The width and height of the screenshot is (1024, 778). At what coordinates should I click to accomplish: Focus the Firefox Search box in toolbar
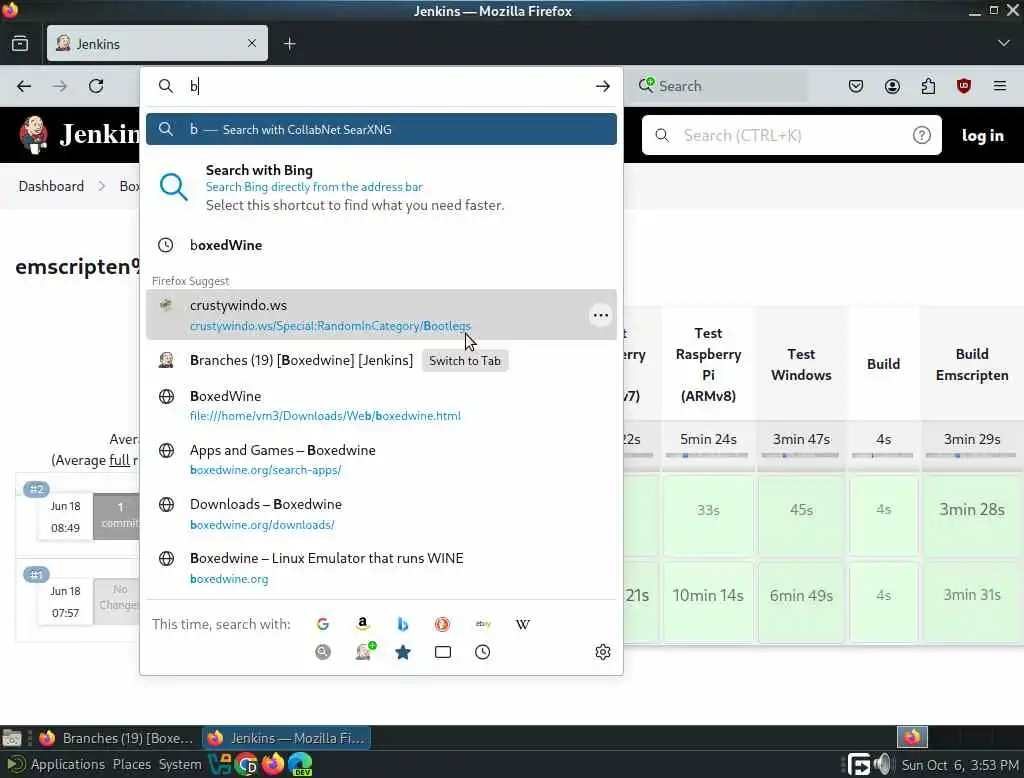click(x=718, y=86)
